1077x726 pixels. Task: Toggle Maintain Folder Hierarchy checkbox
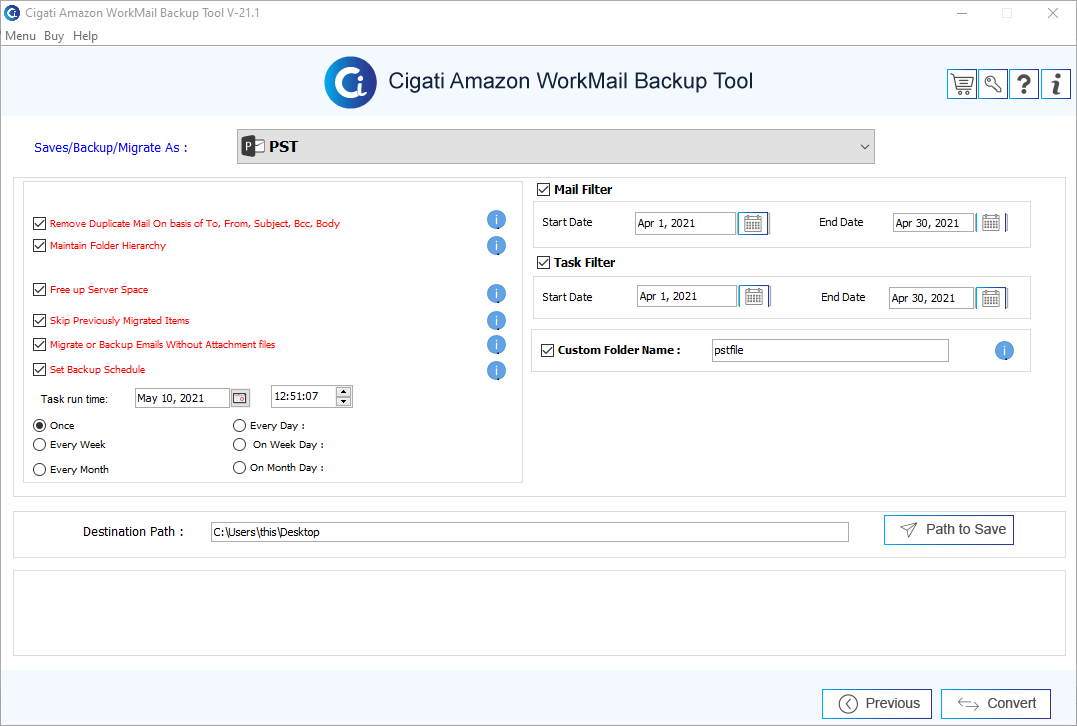pos(39,245)
